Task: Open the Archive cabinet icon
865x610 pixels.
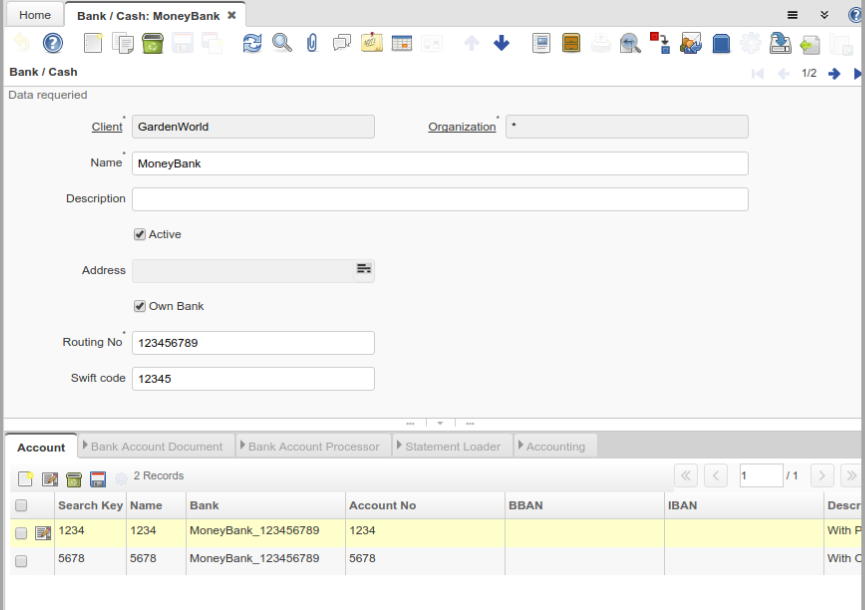Action: 571,43
